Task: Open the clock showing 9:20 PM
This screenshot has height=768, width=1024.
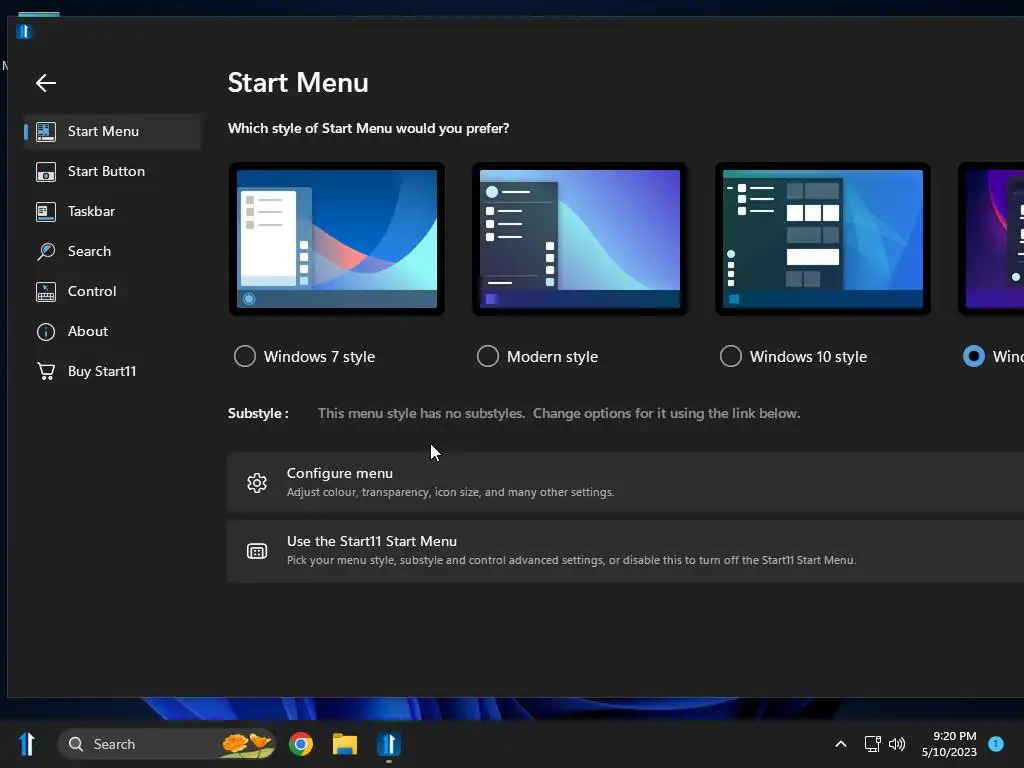Action: [x=949, y=744]
